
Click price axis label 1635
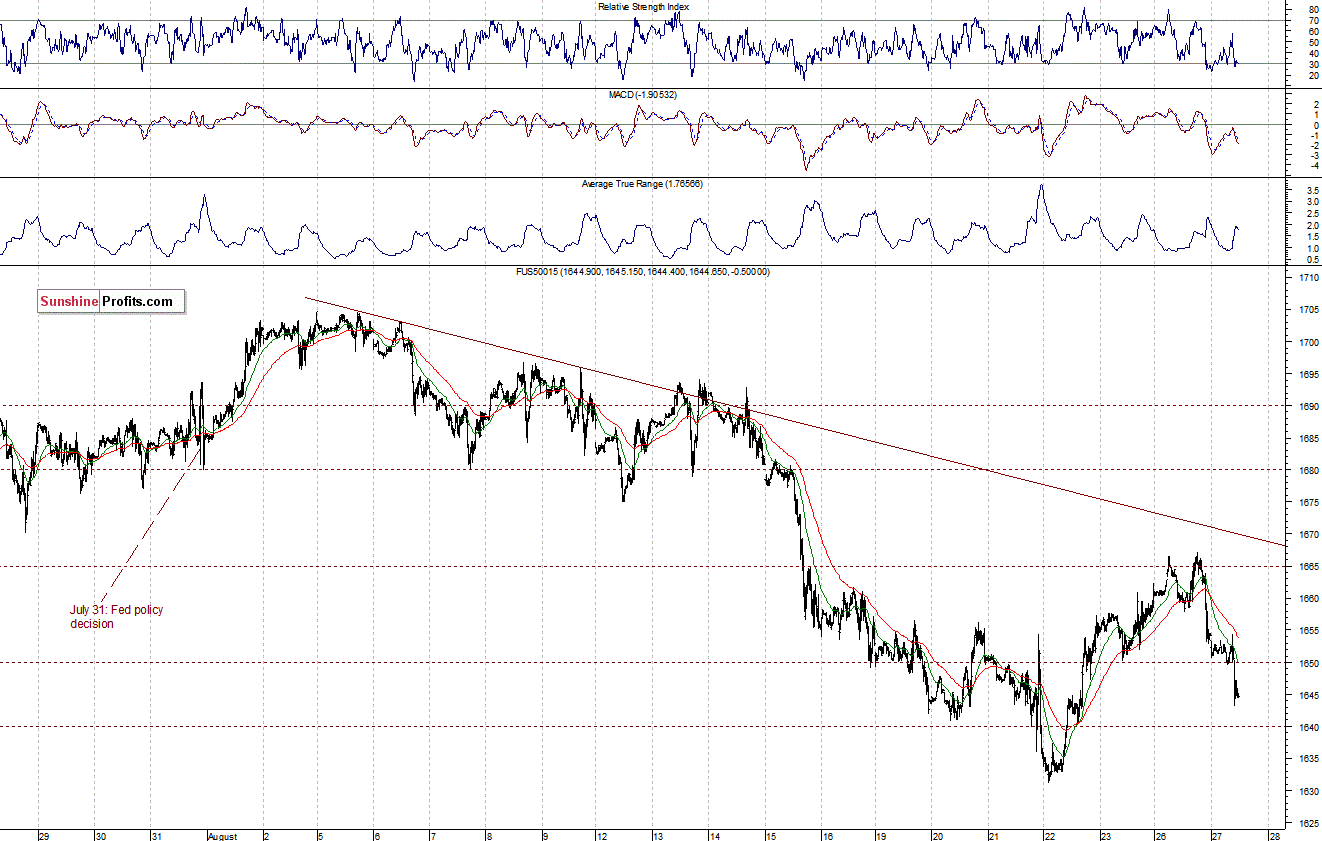tap(1309, 759)
